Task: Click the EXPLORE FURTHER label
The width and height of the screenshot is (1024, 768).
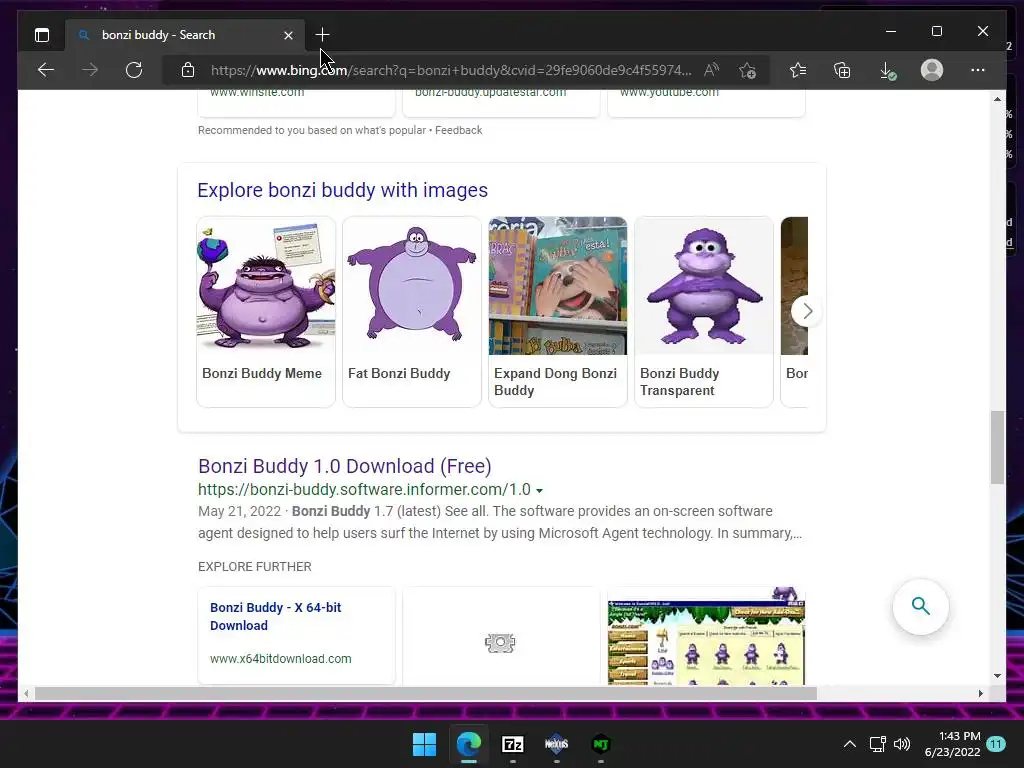Action: 255,567
